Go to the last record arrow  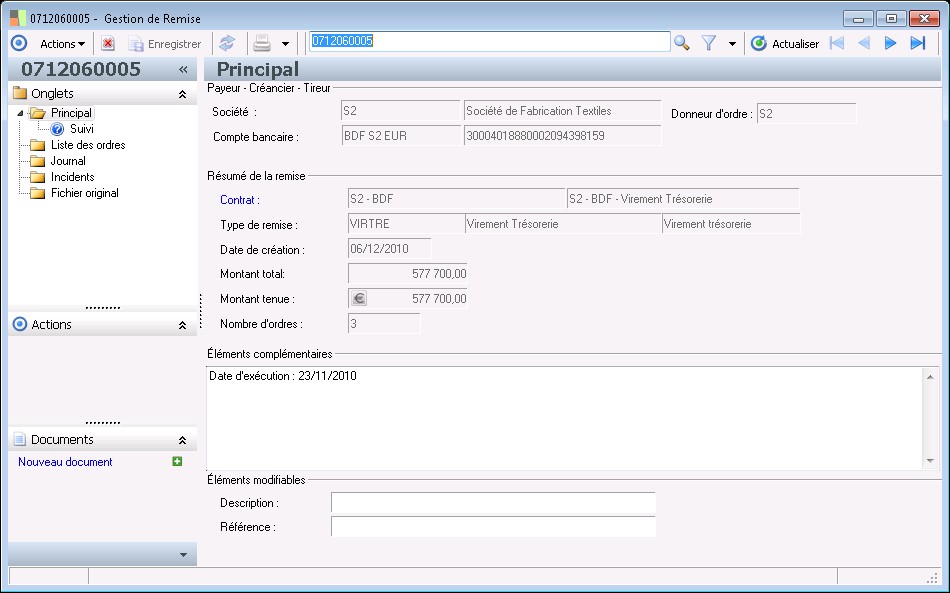(917, 43)
